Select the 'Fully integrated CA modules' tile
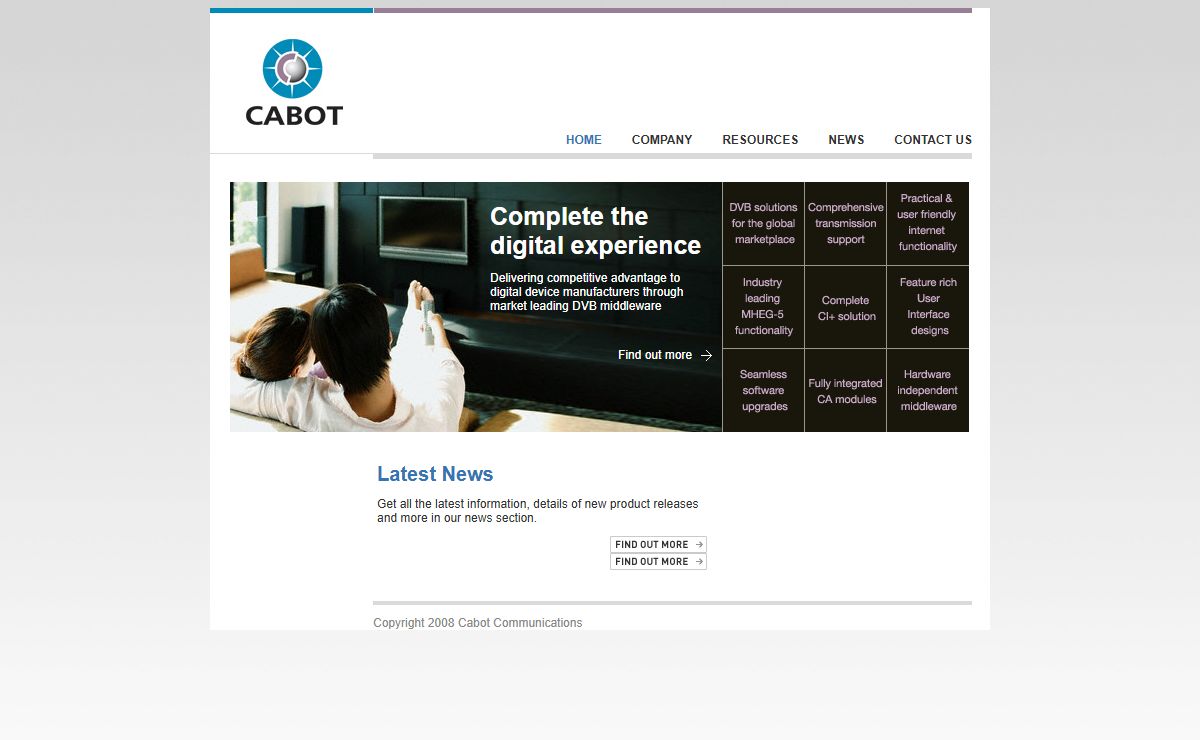Image resolution: width=1200 pixels, height=740 pixels. click(845, 390)
